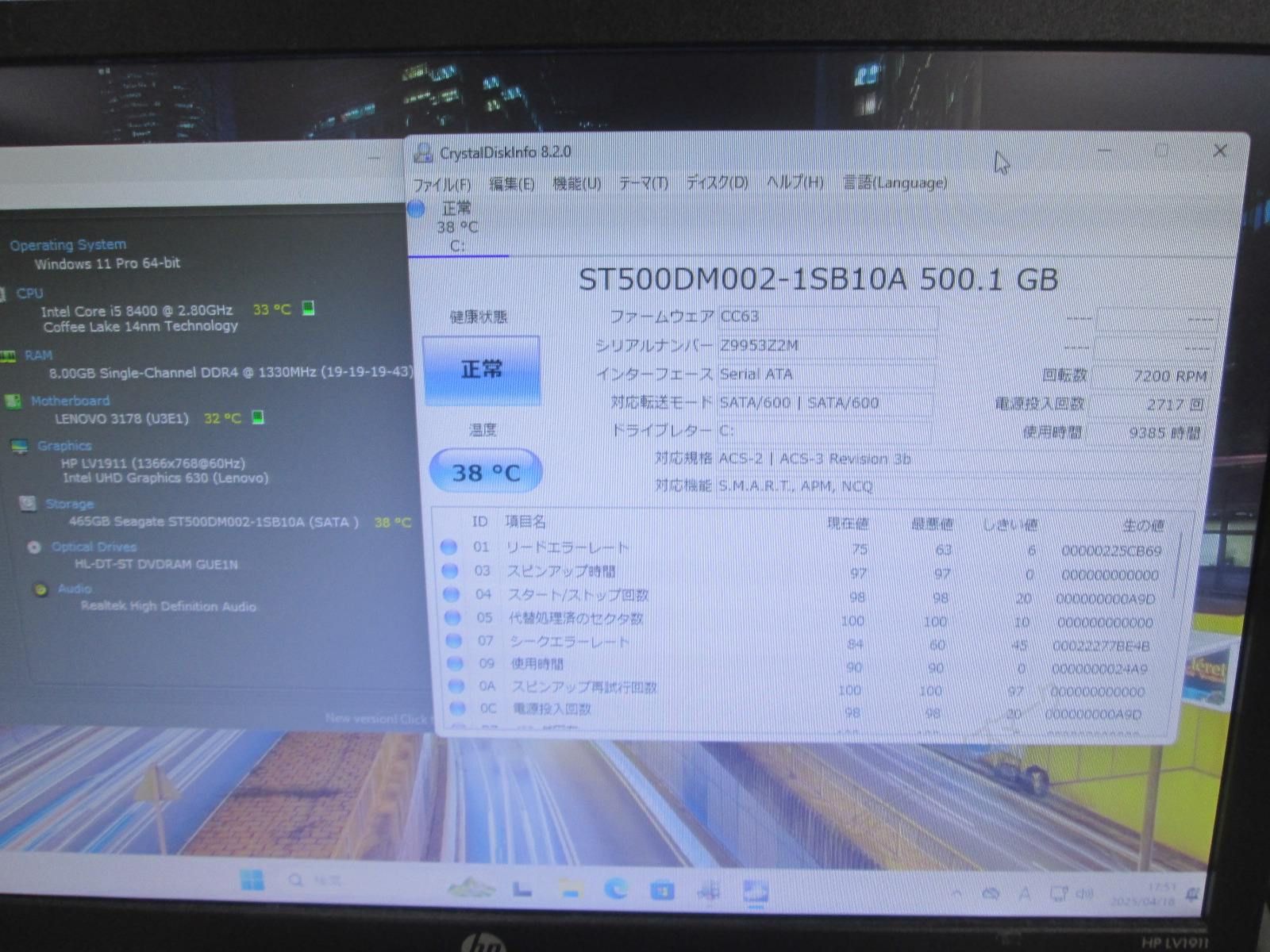Click status circle of row 0C 電源投入回数

click(x=458, y=708)
